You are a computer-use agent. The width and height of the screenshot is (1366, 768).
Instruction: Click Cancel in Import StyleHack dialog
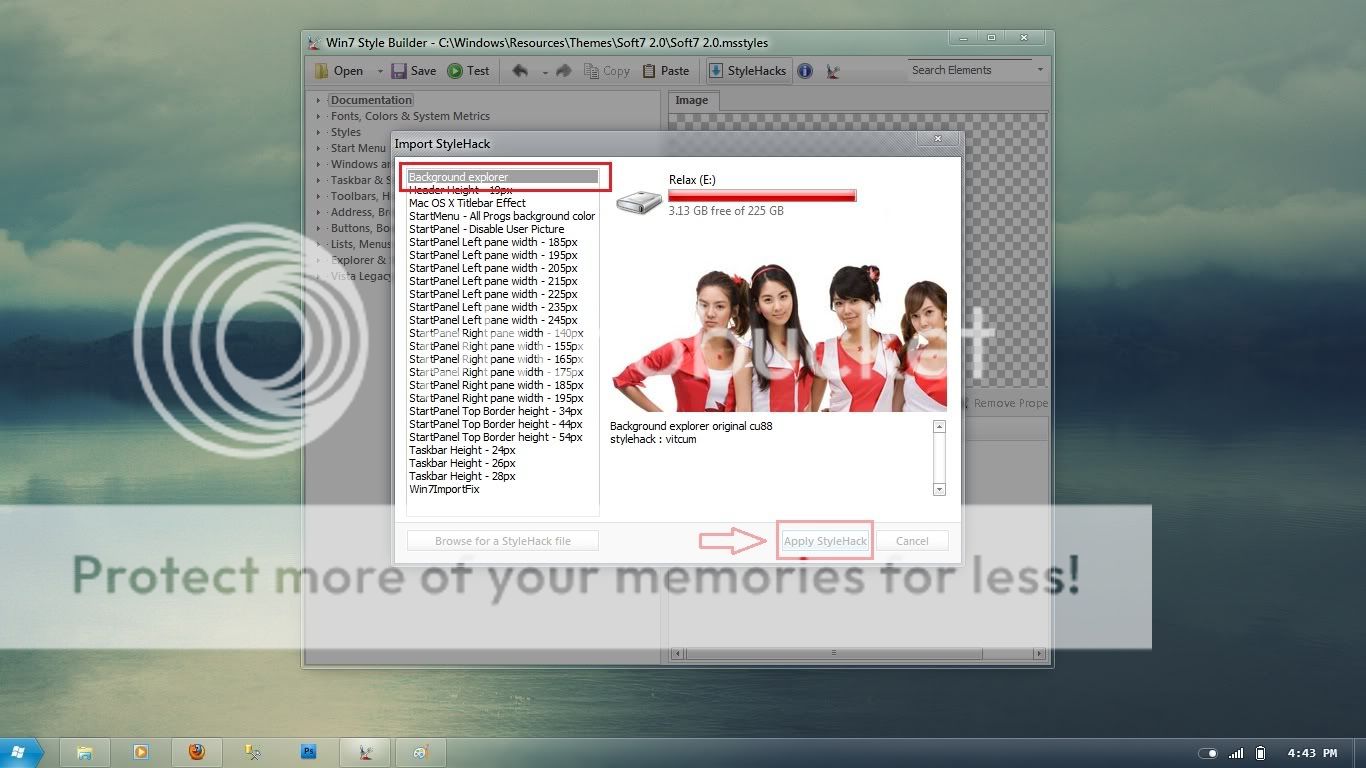point(912,541)
